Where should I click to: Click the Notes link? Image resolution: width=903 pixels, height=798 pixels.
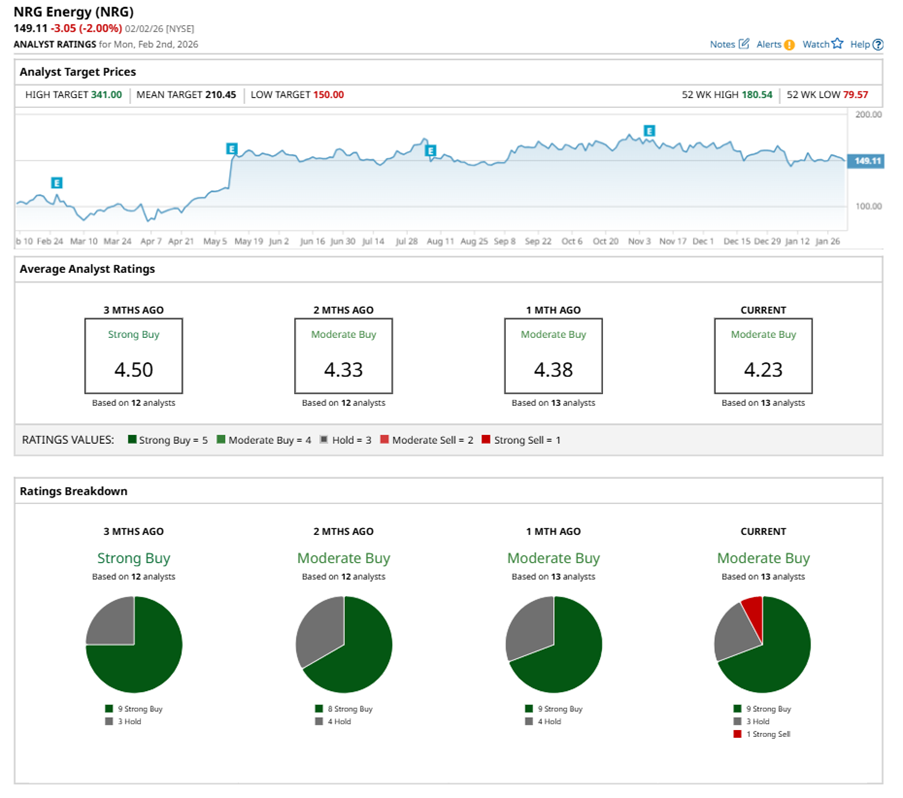tap(721, 45)
